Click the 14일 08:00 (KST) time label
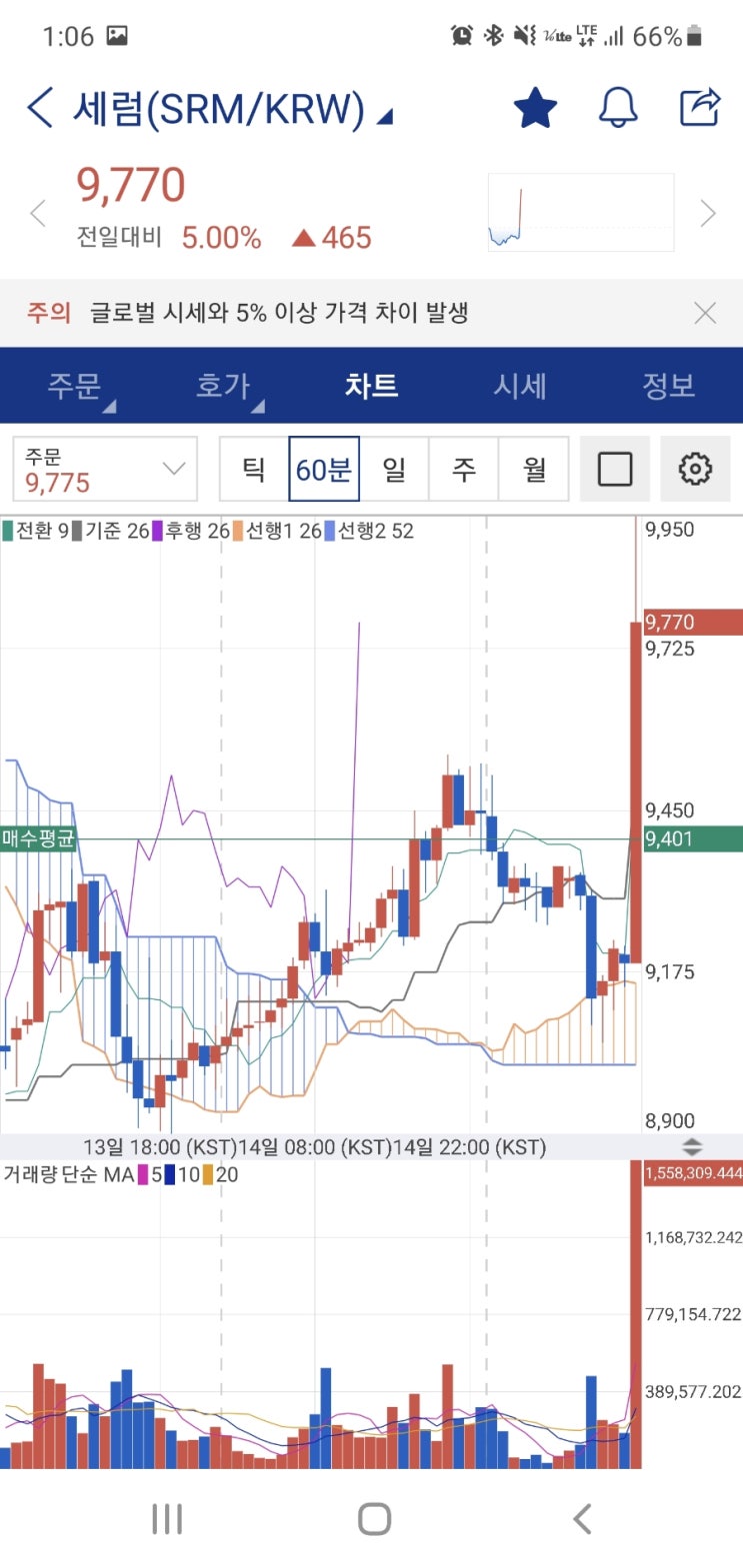Image resolution: width=743 pixels, height=1568 pixels. pos(316,1146)
